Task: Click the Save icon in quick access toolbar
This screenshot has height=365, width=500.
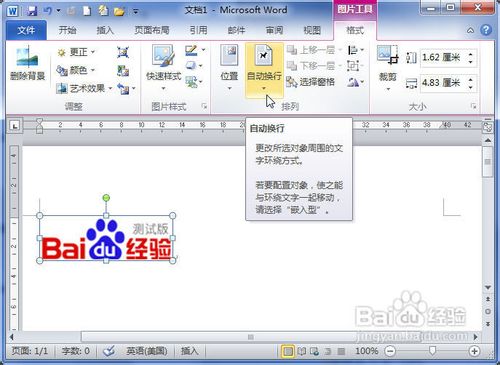Action: point(32,11)
